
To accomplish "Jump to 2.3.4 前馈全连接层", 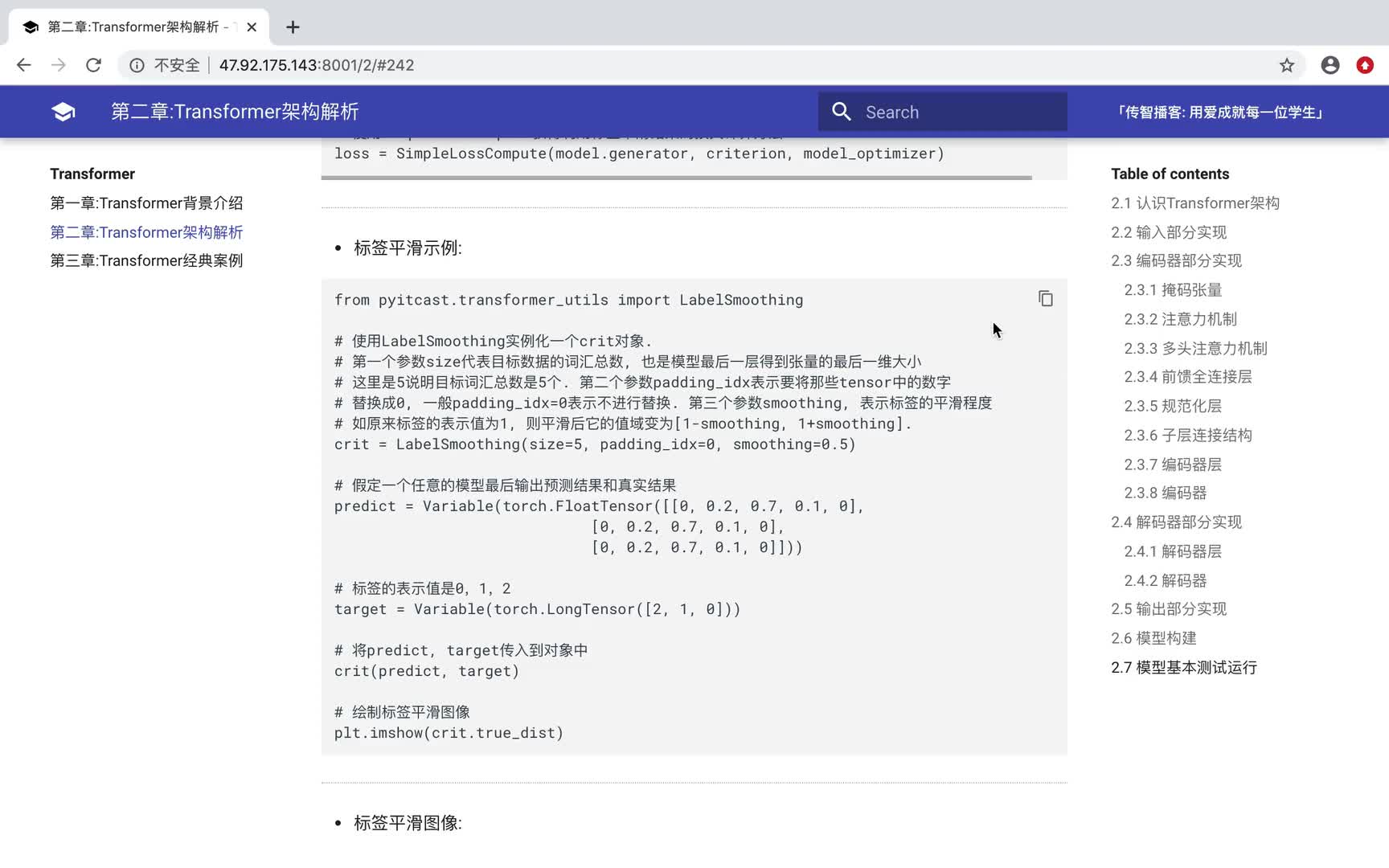I will tap(1188, 377).
